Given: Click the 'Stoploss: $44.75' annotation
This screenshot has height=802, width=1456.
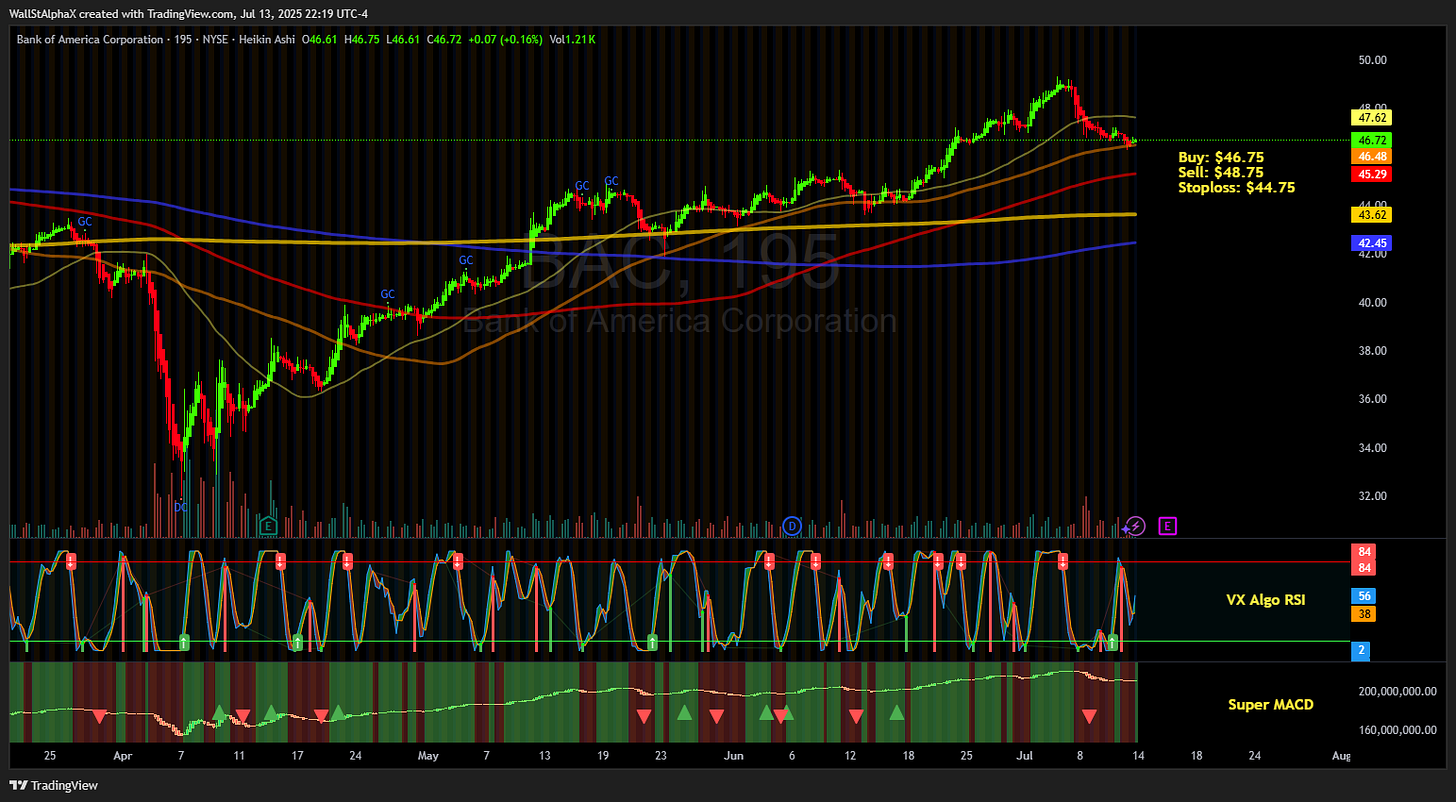Looking at the screenshot, I should click(x=1237, y=187).
